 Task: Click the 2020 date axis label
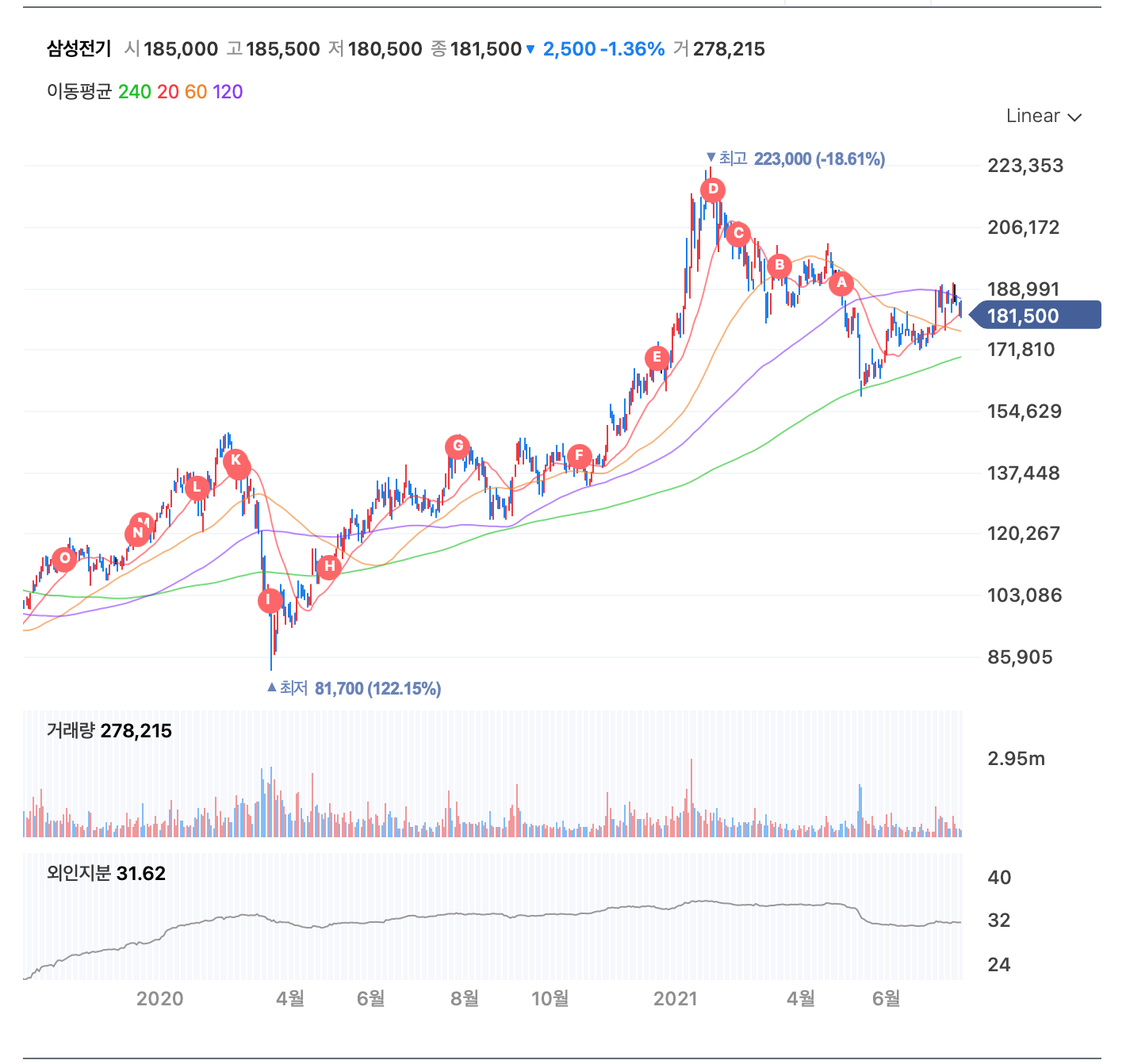160,999
